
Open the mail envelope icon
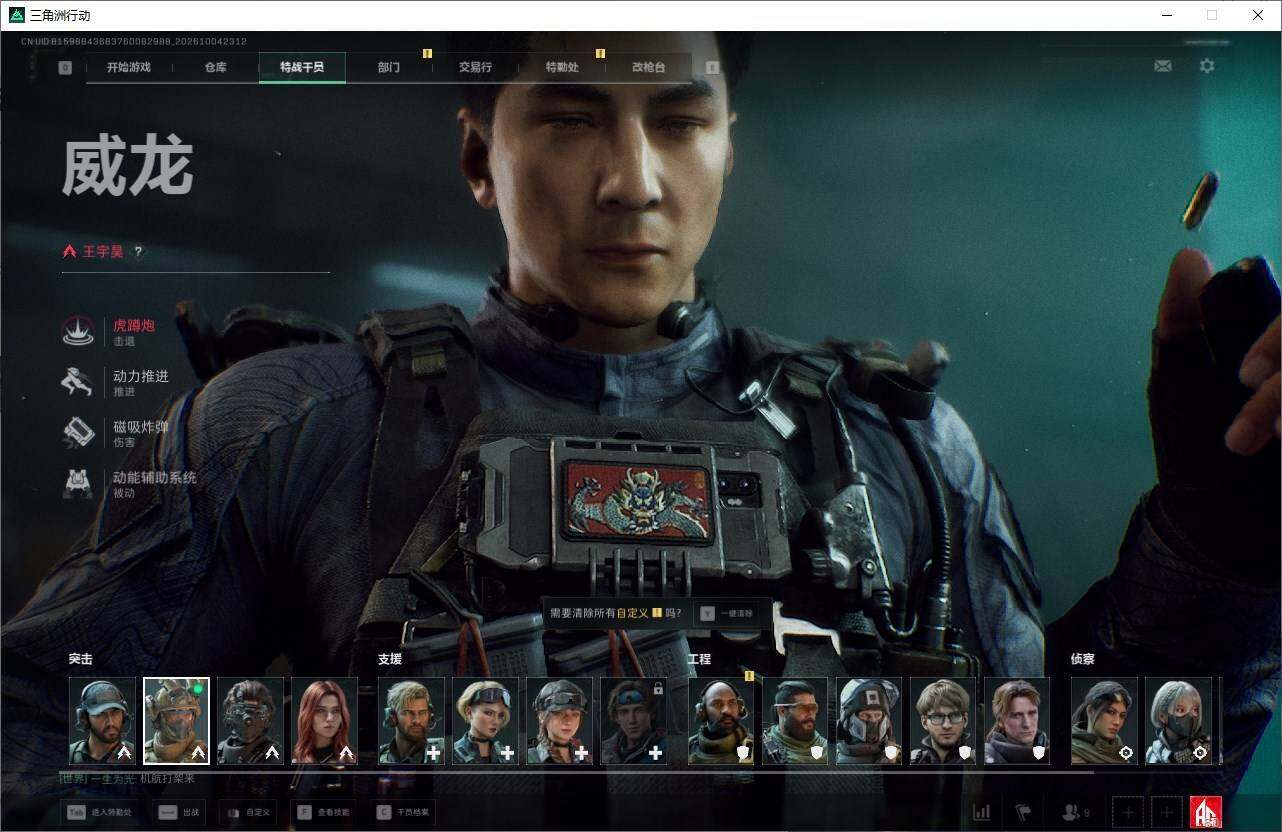click(x=1163, y=66)
